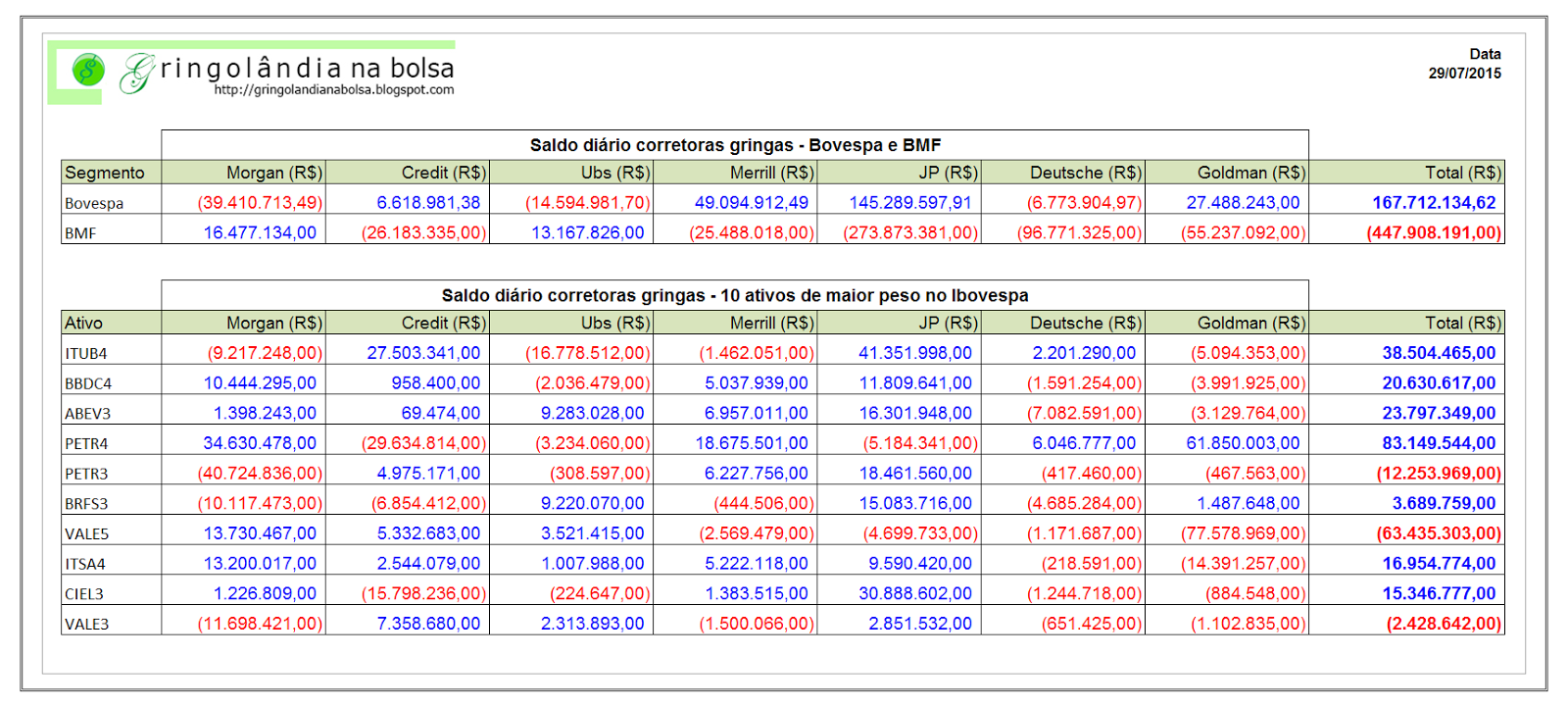This screenshot has width=1568, height=707.
Task: Select CIEL3 total 15.346.777,00
Action: [1439, 594]
